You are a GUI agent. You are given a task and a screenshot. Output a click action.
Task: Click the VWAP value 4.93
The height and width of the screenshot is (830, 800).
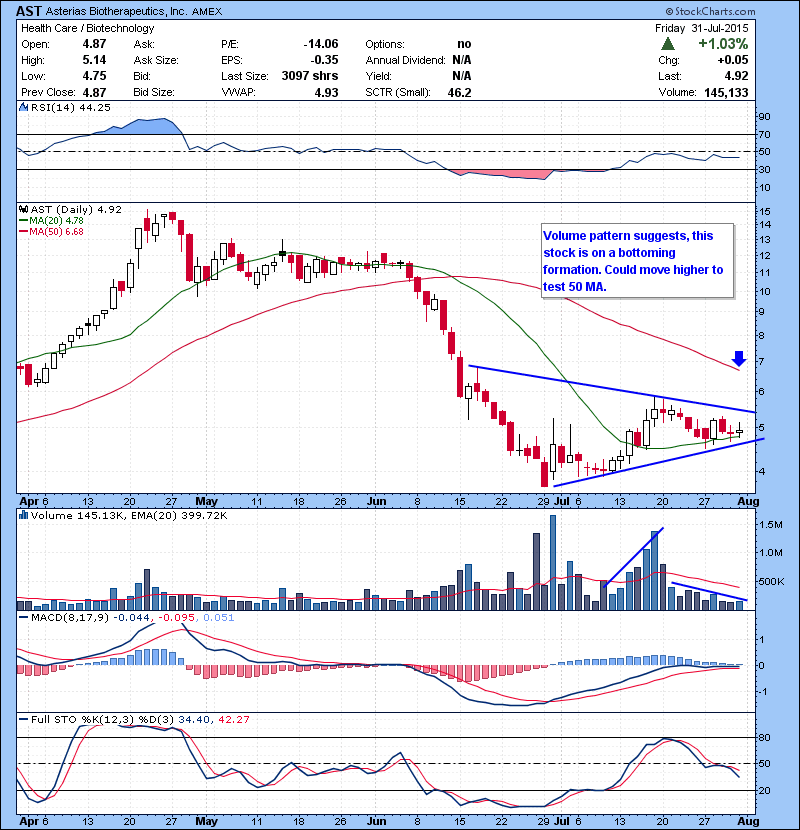[326, 92]
